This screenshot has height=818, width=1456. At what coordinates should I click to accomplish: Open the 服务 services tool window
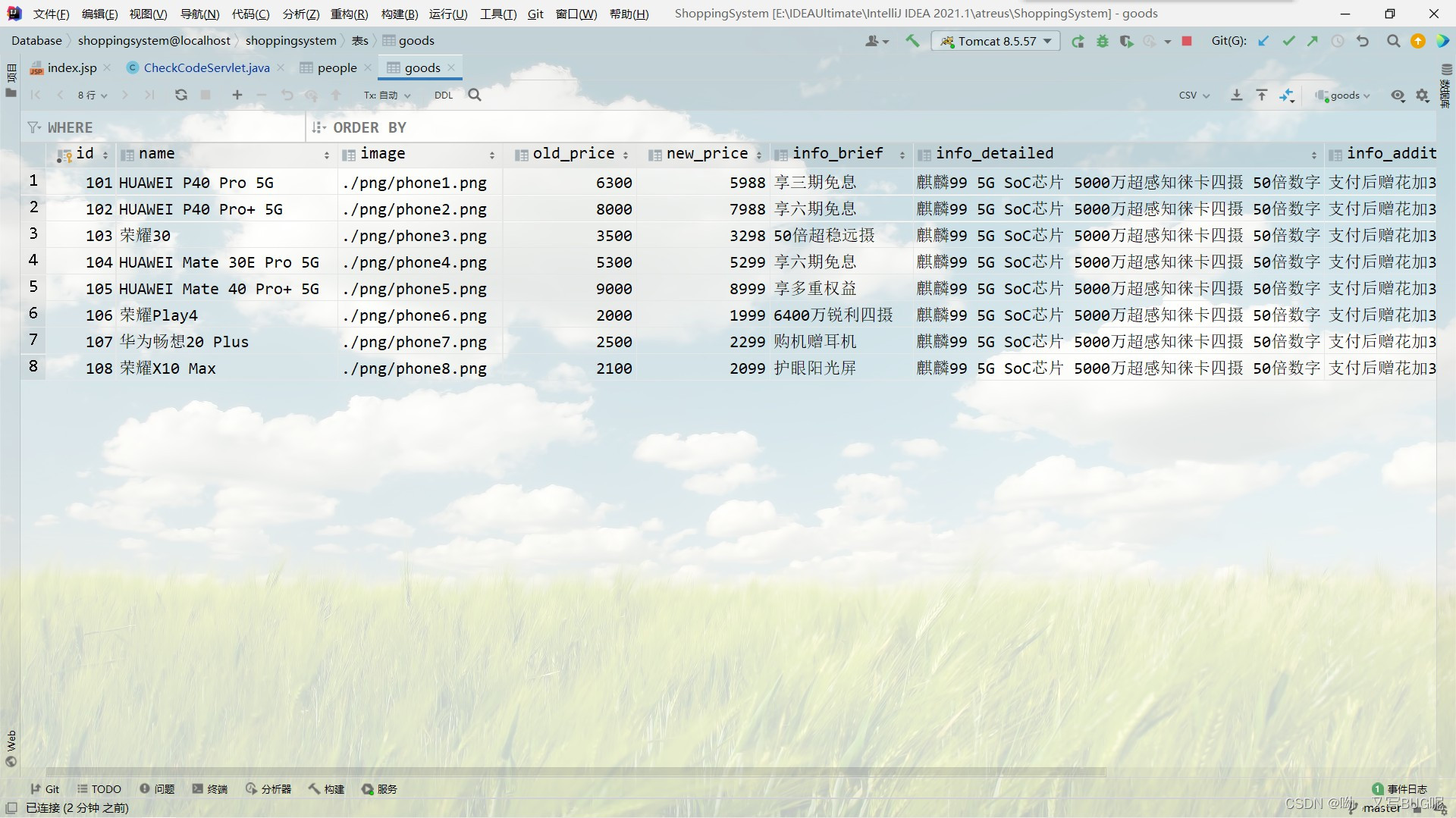click(x=379, y=789)
